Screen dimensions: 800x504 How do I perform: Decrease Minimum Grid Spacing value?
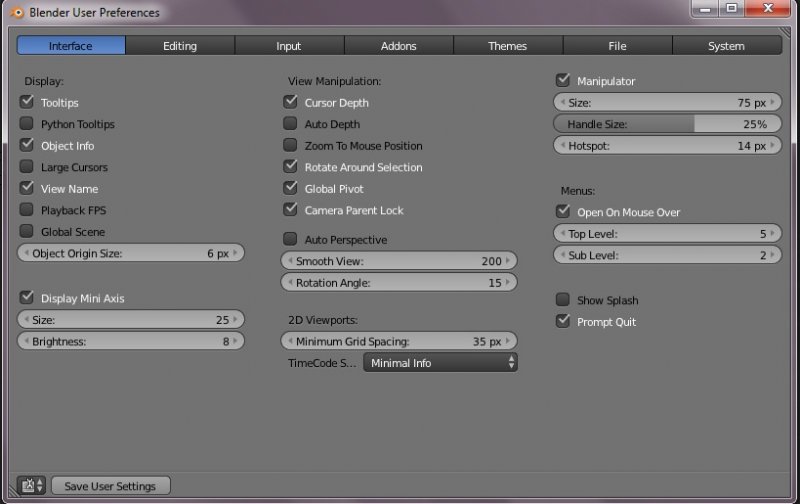290,341
